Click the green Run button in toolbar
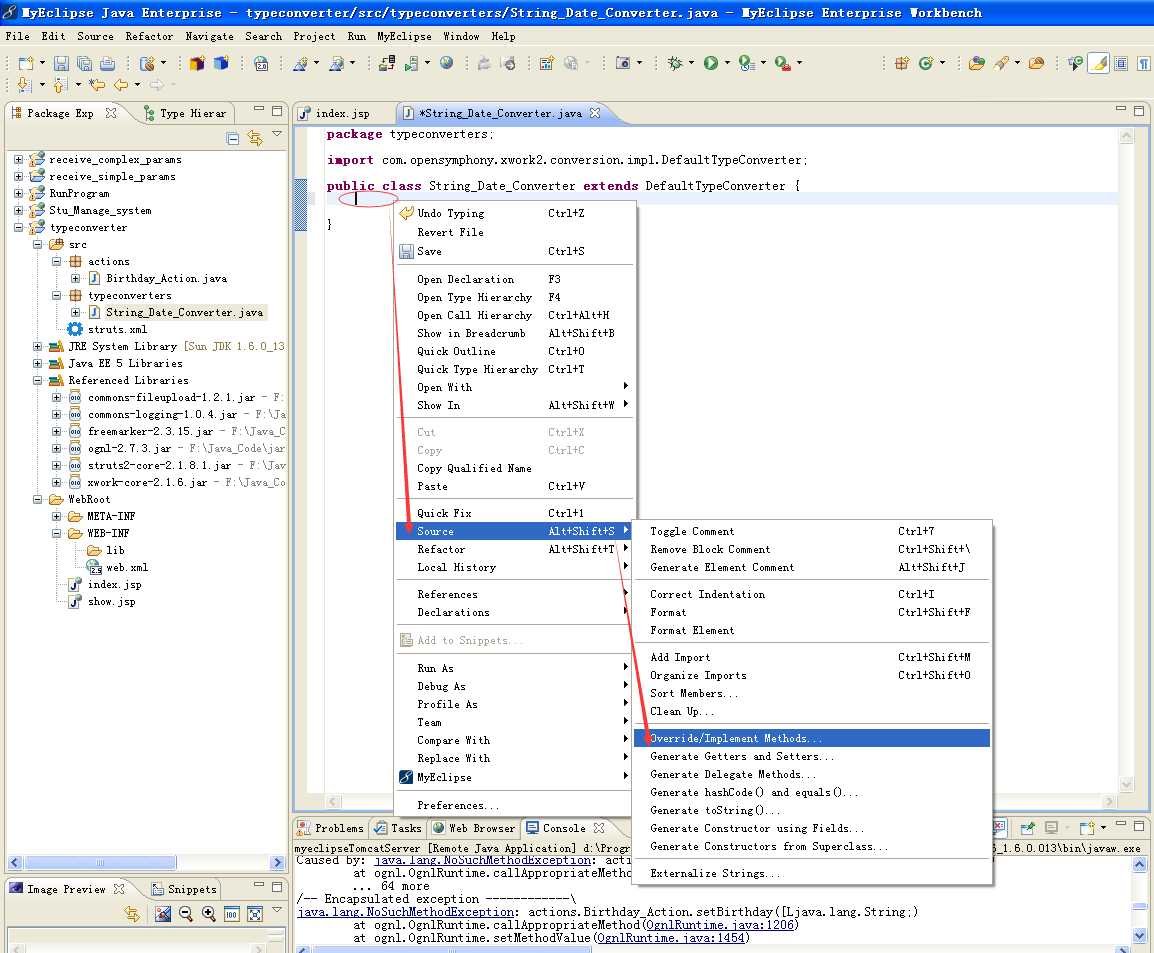Image resolution: width=1154 pixels, height=953 pixels. pos(710,63)
